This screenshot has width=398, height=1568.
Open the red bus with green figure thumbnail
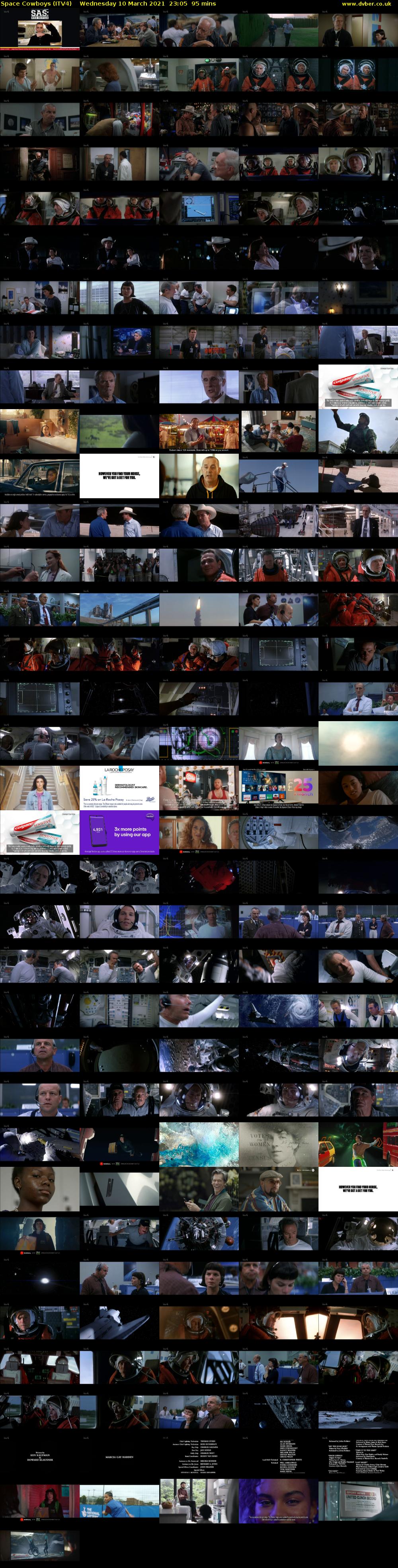(x=359, y=1144)
